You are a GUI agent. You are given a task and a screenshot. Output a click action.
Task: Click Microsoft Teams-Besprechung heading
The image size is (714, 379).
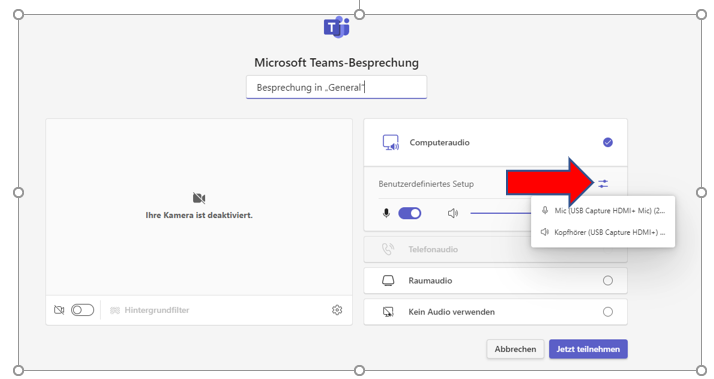(337, 62)
